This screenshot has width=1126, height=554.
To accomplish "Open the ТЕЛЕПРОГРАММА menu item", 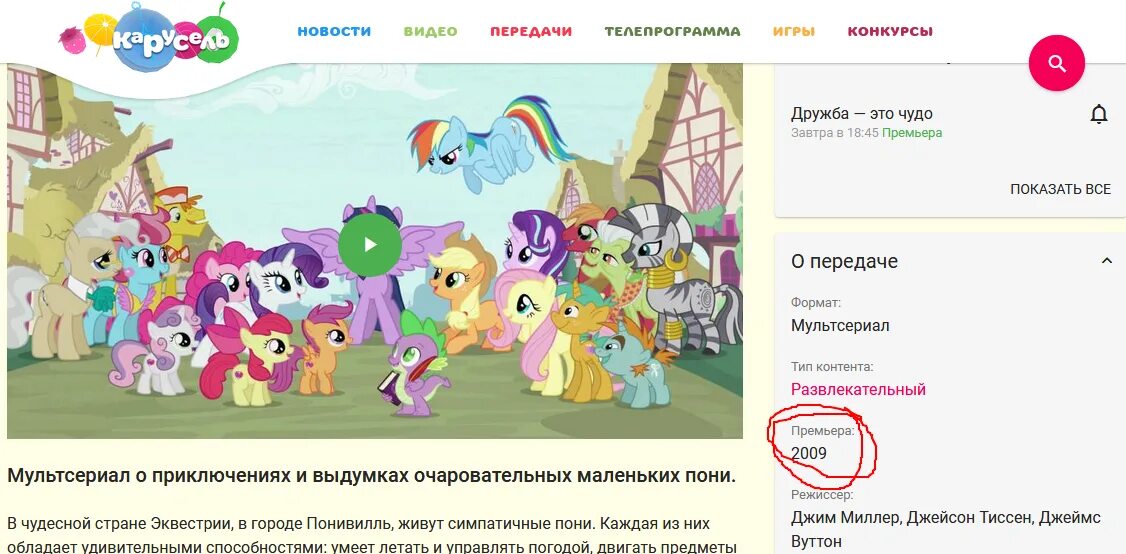I will pyautogui.click(x=672, y=32).
